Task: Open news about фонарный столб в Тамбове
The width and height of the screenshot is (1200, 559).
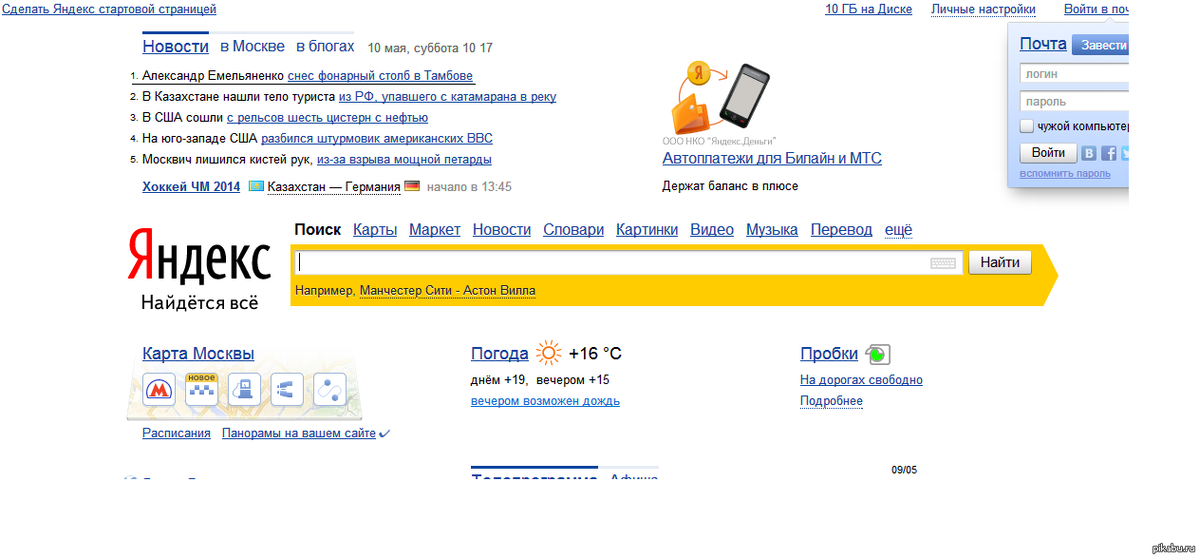Action: click(381, 76)
